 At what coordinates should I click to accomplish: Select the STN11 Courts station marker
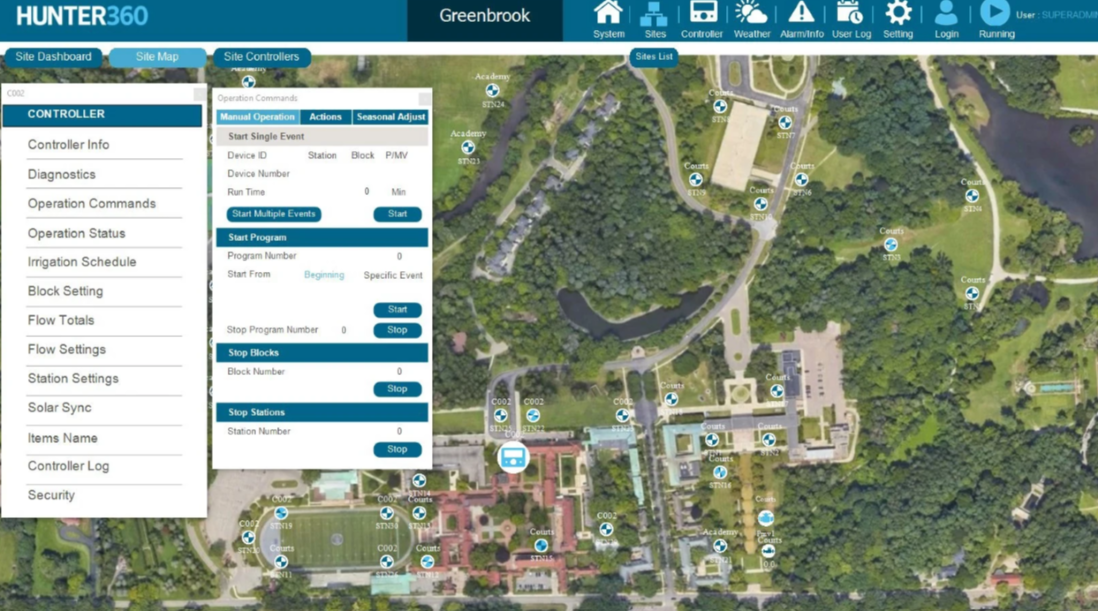pyautogui.click(x=282, y=562)
